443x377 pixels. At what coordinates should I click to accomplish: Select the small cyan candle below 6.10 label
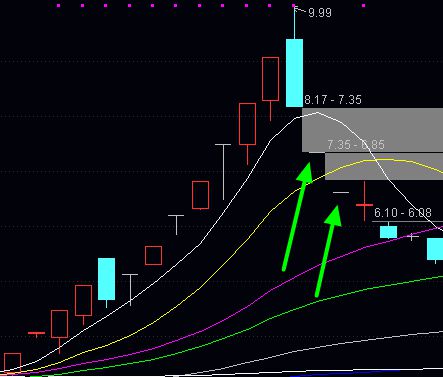click(x=389, y=232)
